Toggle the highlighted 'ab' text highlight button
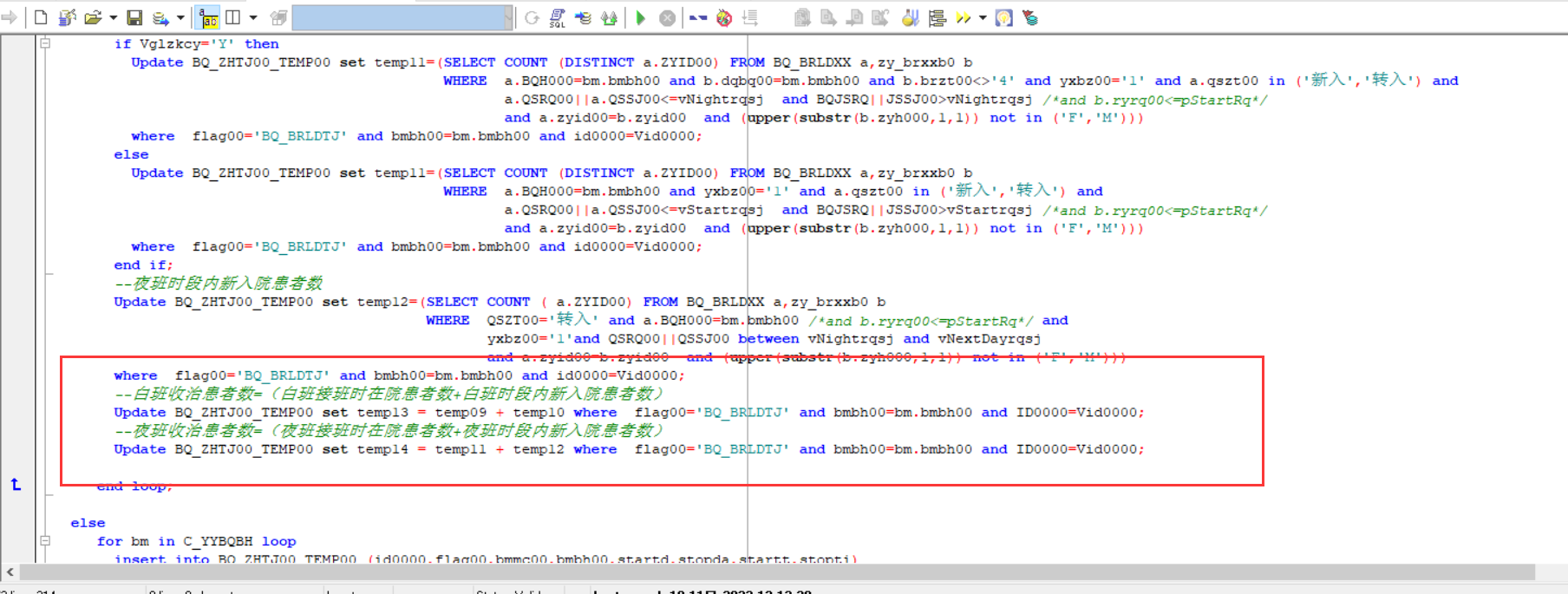Viewport: 1568px width, 594px height. (x=208, y=17)
